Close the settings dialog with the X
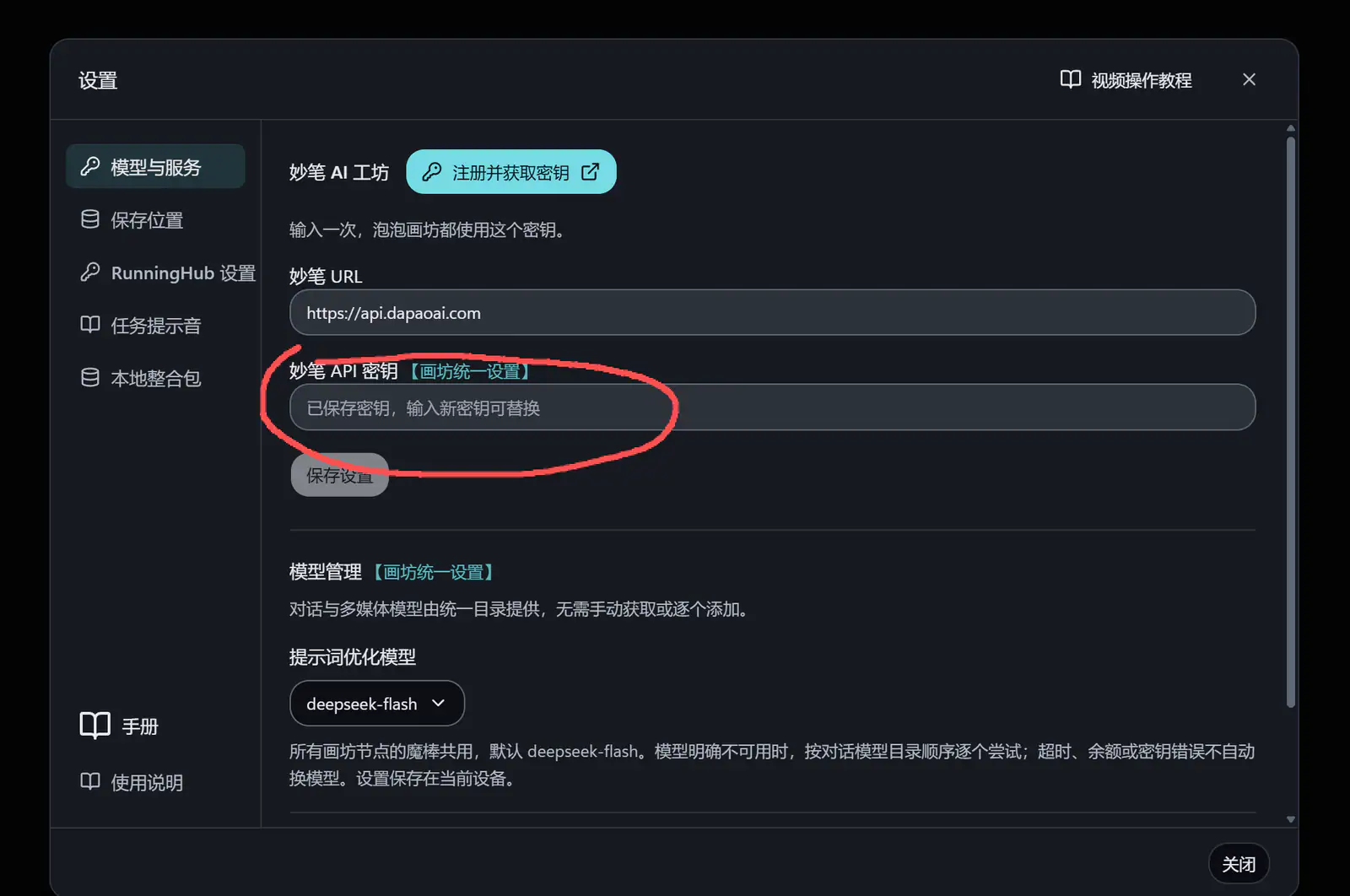Viewport: 1350px width, 896px height. pos(1249,79)
